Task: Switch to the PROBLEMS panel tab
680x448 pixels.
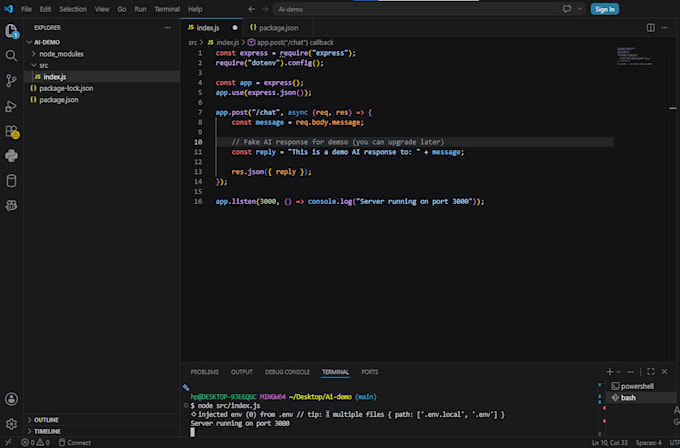Action: point(205,372)
